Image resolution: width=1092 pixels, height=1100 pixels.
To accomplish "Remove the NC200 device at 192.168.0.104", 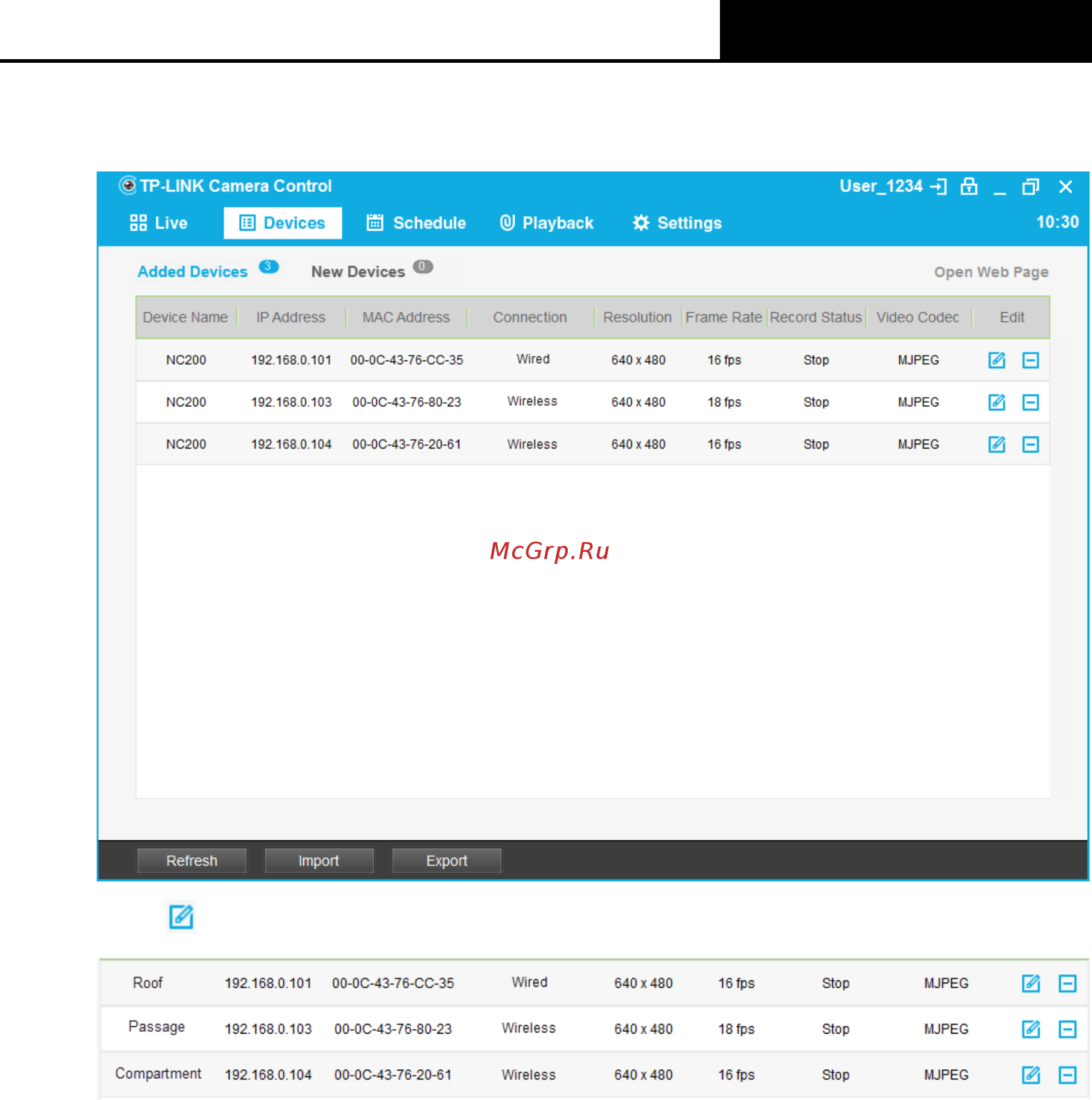I will (x=1030, y=444).
